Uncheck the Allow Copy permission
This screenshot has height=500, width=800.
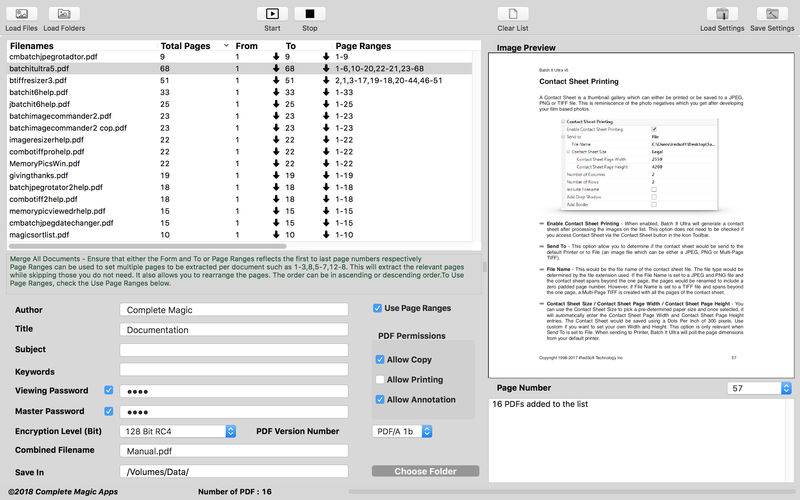coord(380,359)
